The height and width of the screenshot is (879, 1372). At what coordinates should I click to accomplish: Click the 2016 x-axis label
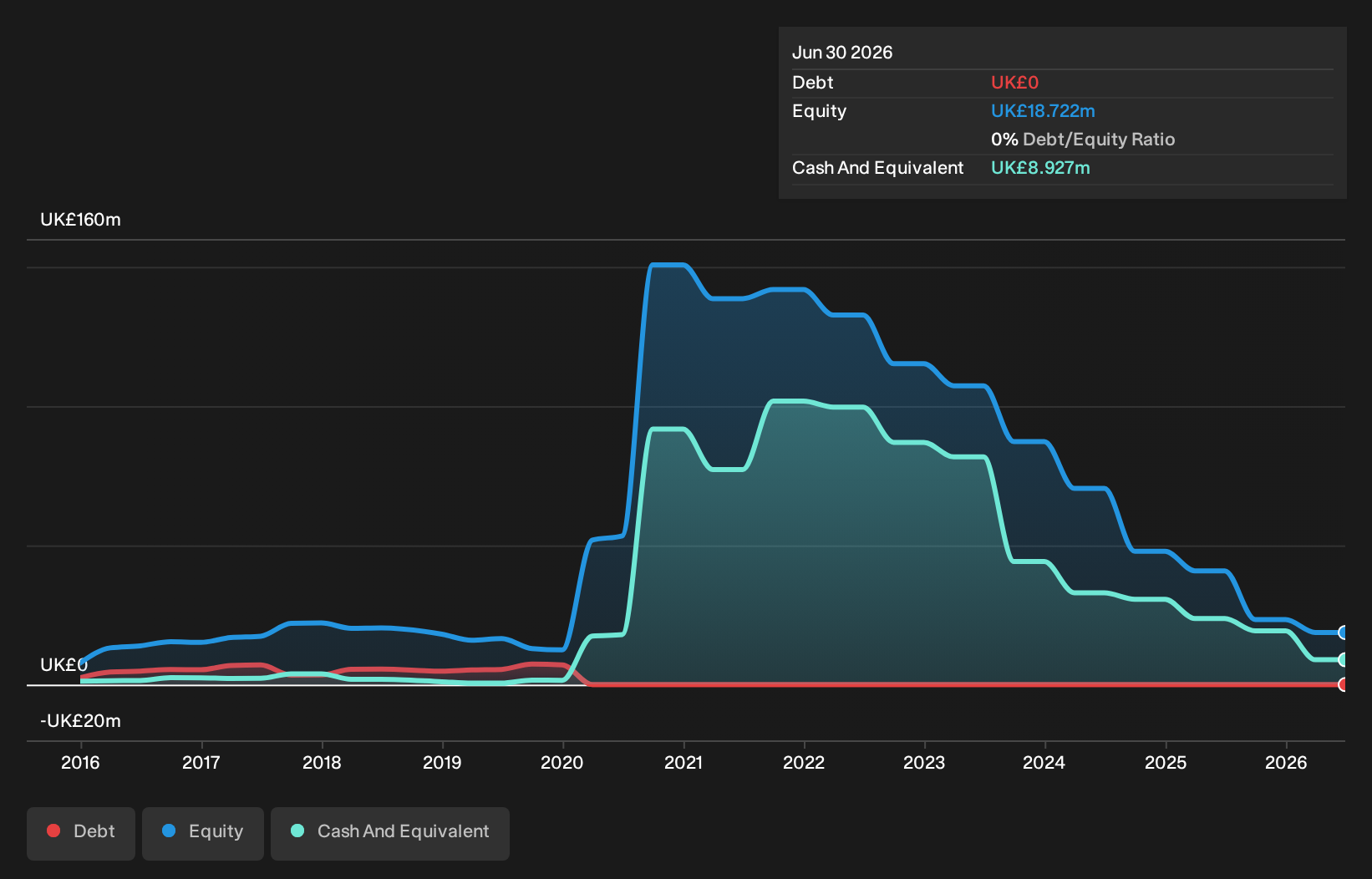pos(80,762)
